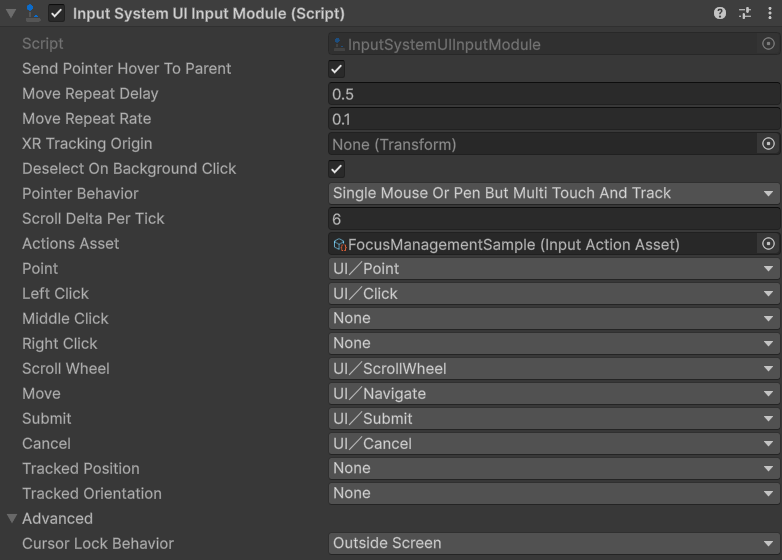Open the Tracked Position dropdown
782x560 pixels.
point(554,468)
